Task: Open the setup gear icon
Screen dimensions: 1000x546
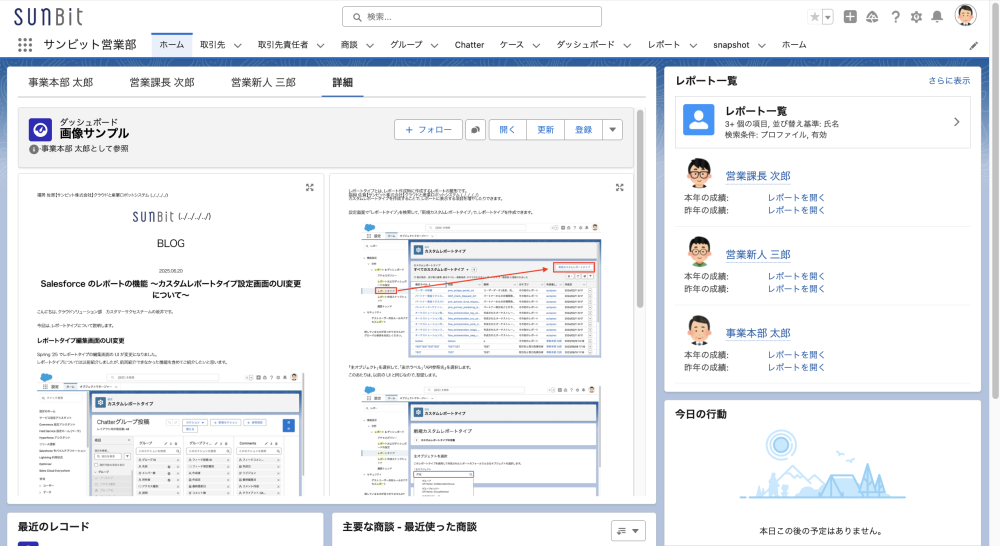Action: click(x=916, y=17)
